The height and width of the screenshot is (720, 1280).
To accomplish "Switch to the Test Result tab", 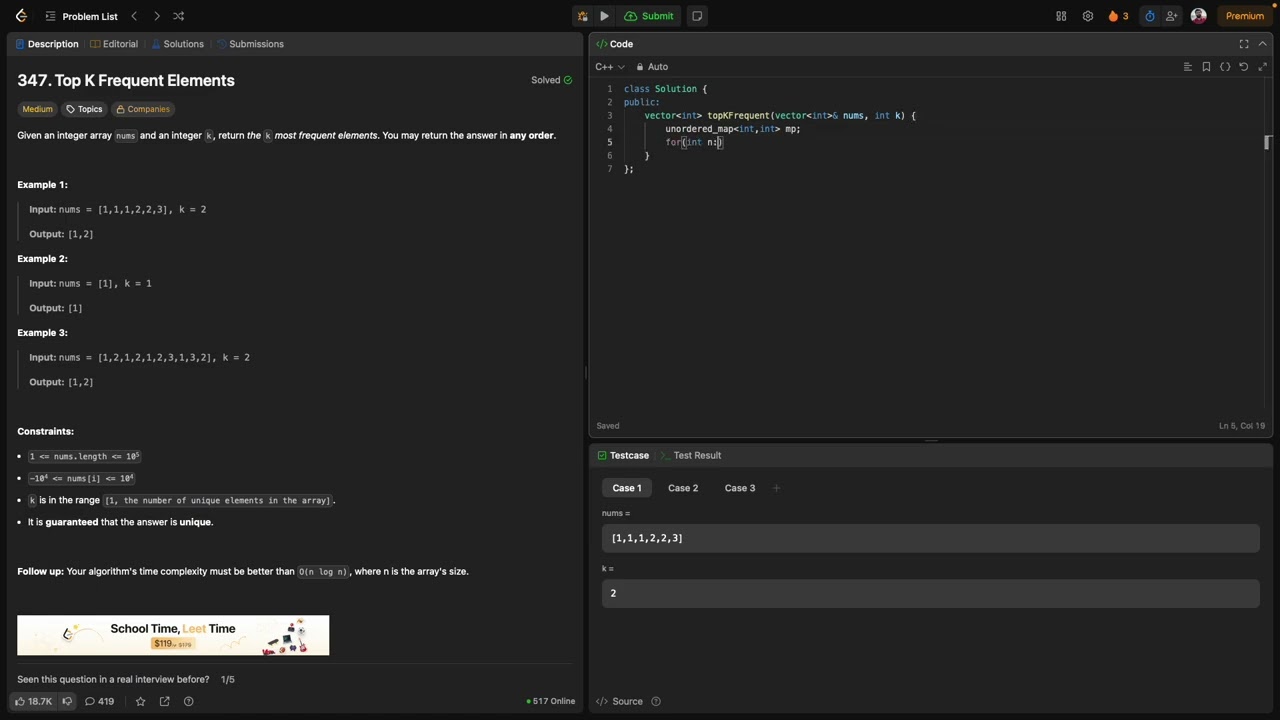I will click(x=691, y=455).
